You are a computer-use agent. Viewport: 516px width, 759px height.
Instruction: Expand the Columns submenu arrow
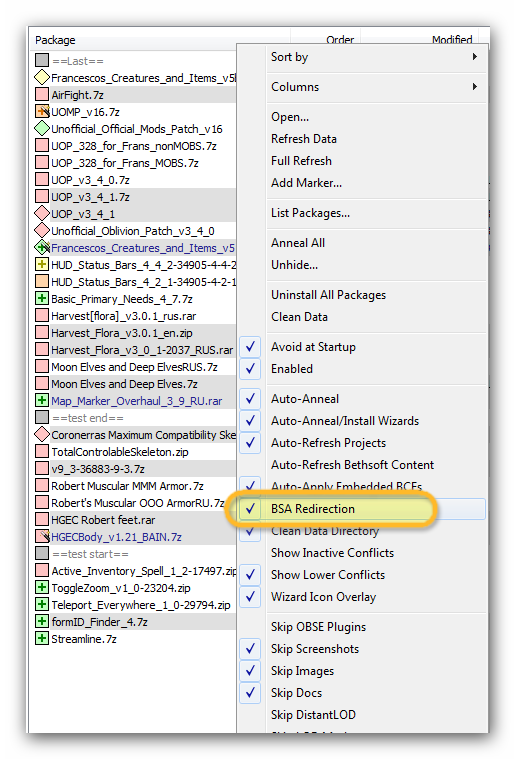point(475,87)
